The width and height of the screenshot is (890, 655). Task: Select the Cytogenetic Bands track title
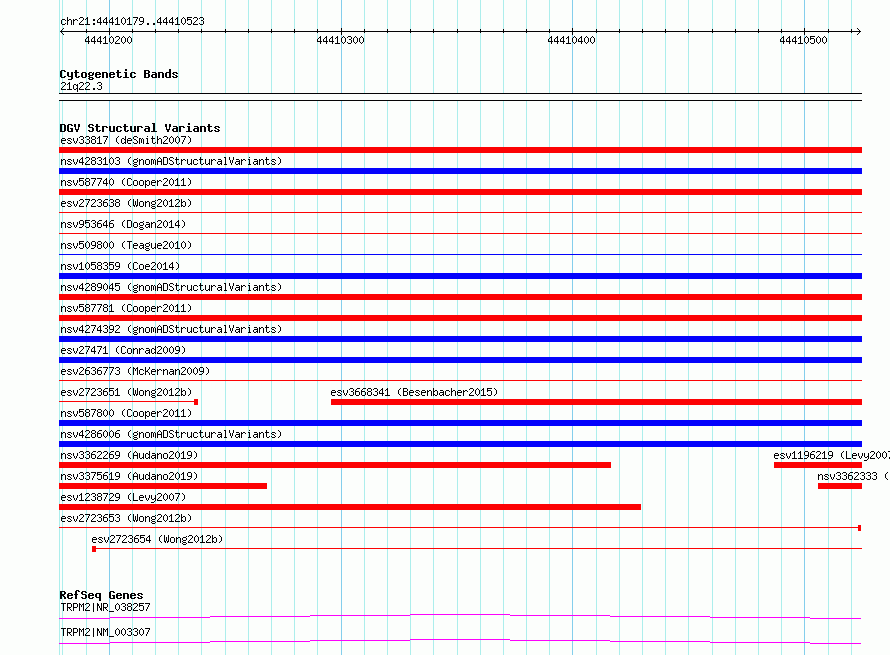point(119,74)
